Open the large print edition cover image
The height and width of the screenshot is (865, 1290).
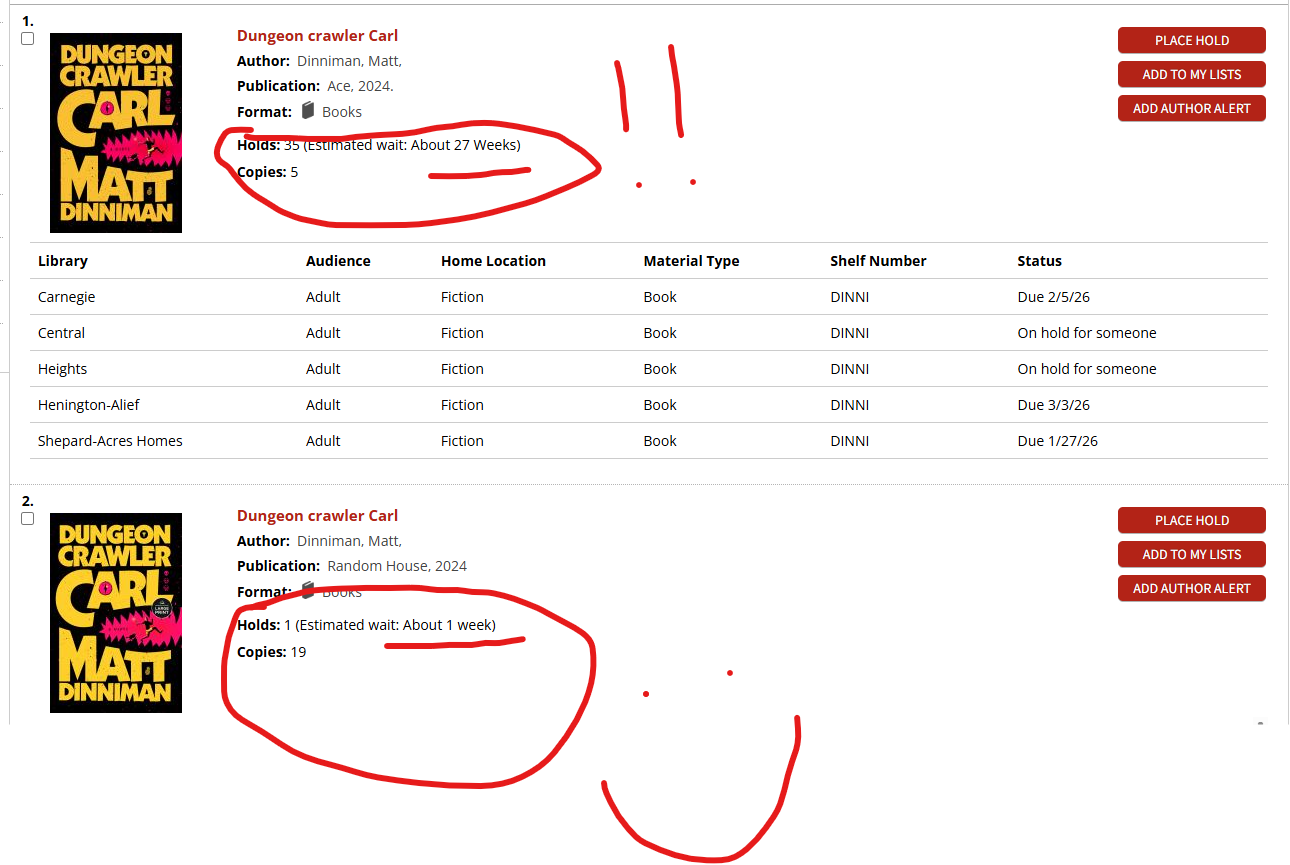tap(116, 612)
